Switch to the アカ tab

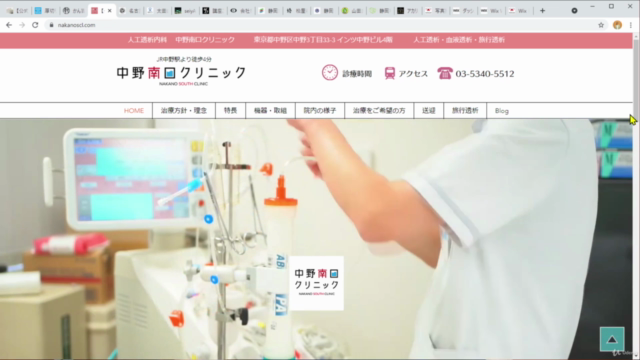pos(407,11)
